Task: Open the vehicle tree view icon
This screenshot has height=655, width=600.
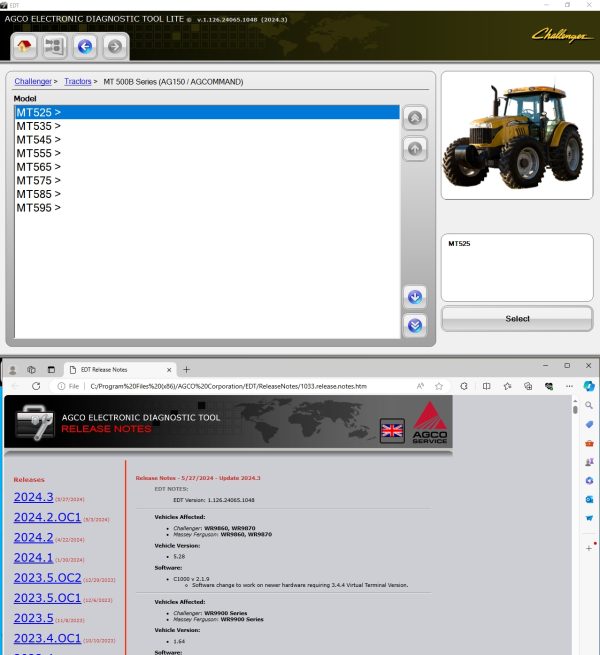Action: [54, 46]
